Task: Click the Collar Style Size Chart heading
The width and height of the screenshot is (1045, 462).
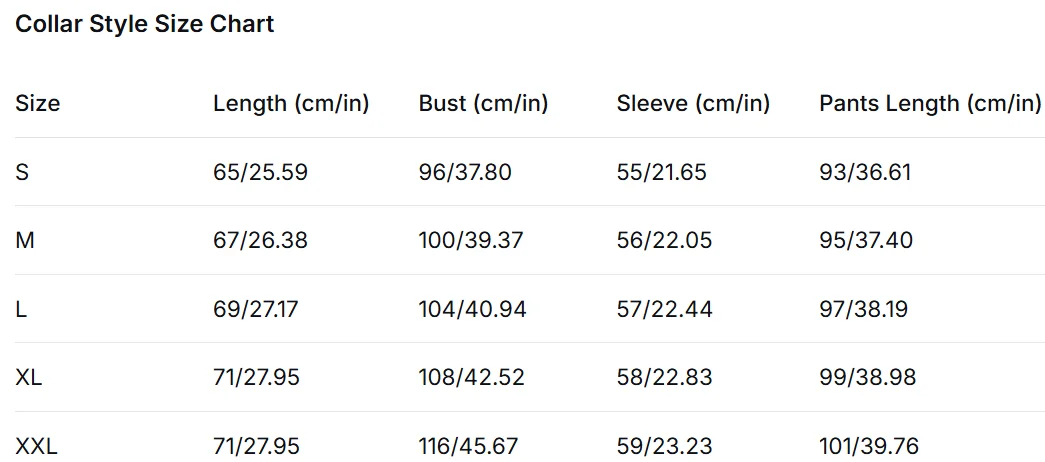Action: click(144, 25)
